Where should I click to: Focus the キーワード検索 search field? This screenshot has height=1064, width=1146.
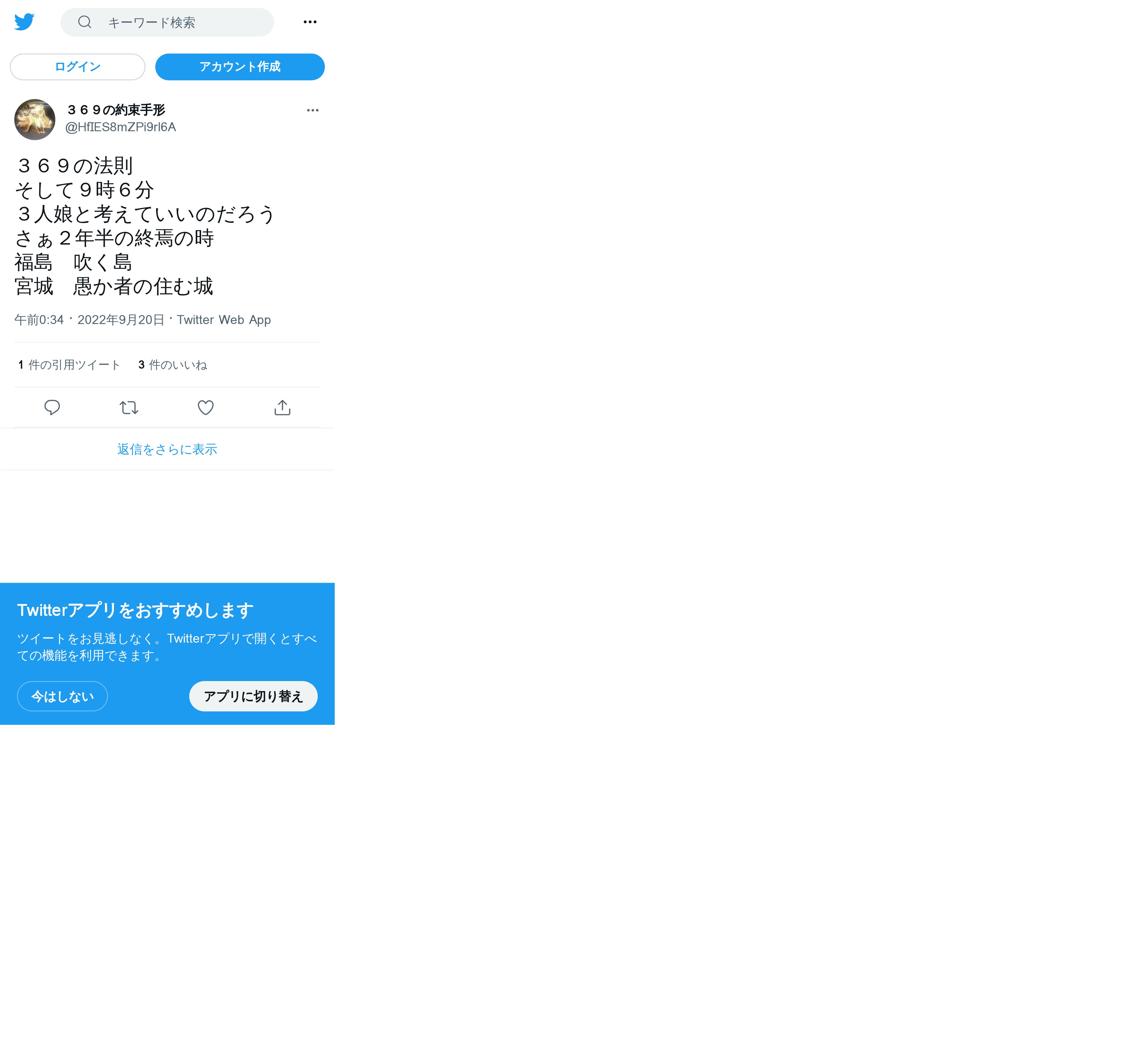pos(167,22)
